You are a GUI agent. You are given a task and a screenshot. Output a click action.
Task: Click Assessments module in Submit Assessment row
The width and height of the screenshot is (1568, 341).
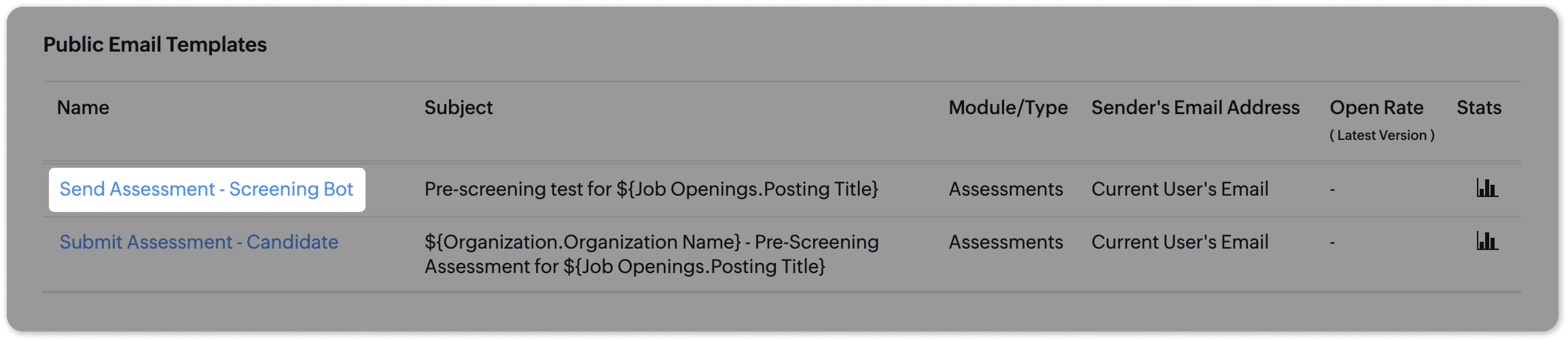click(1005, 243)
